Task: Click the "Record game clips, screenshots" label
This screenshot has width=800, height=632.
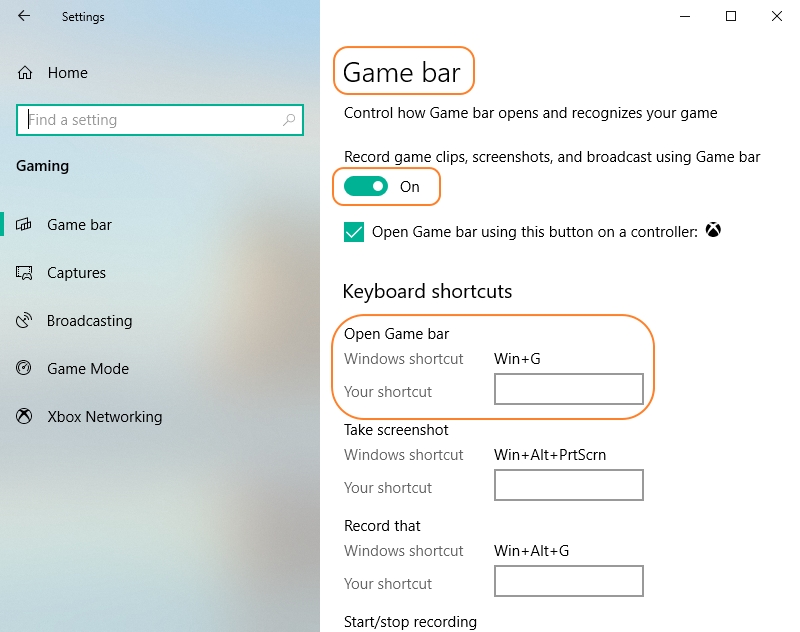Action: pyautogui.click(x=552, y=157)
